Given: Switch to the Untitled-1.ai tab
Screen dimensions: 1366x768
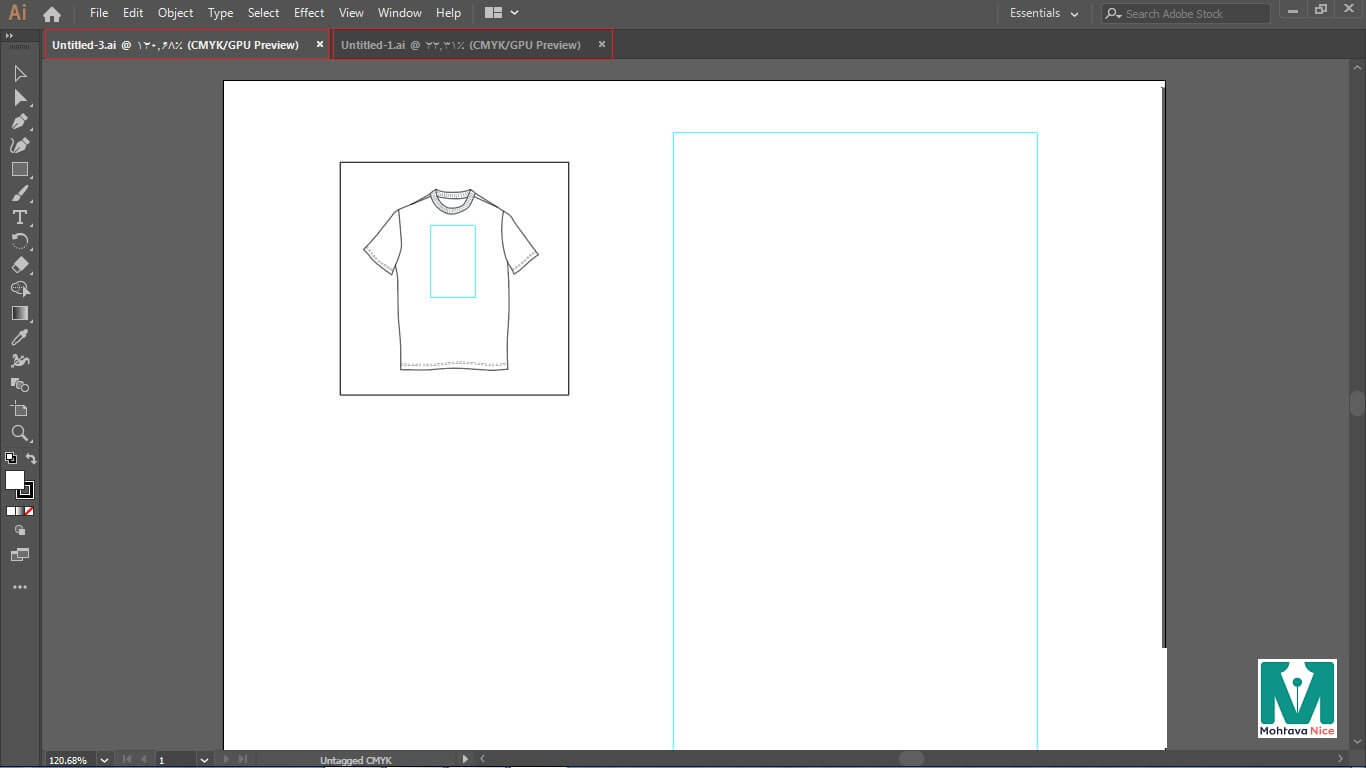Looking at the screenshot, I should [460, 45].
